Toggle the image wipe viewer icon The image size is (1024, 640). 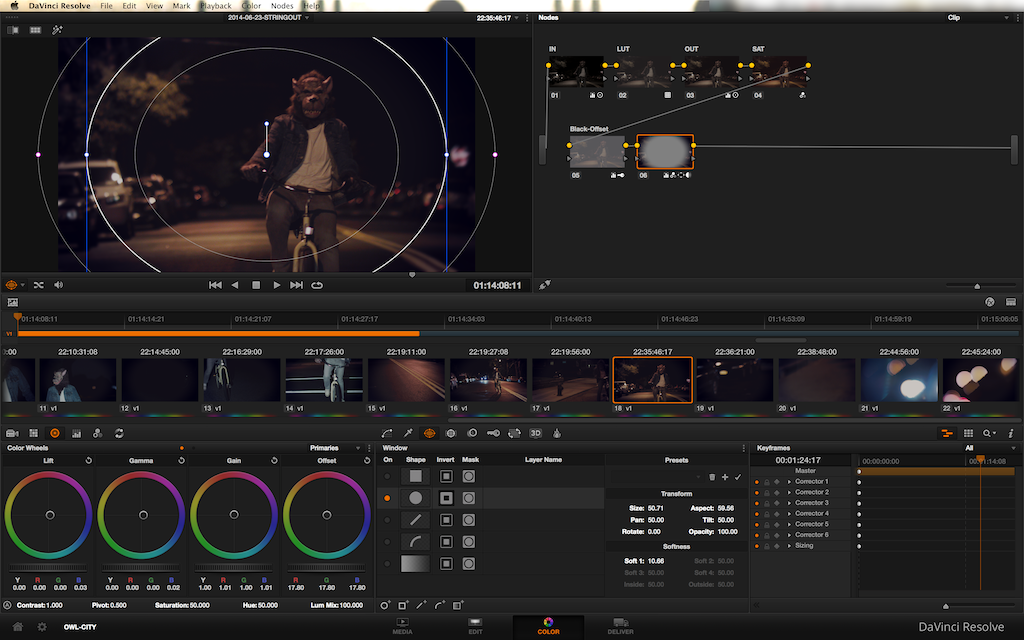(12, 30)
